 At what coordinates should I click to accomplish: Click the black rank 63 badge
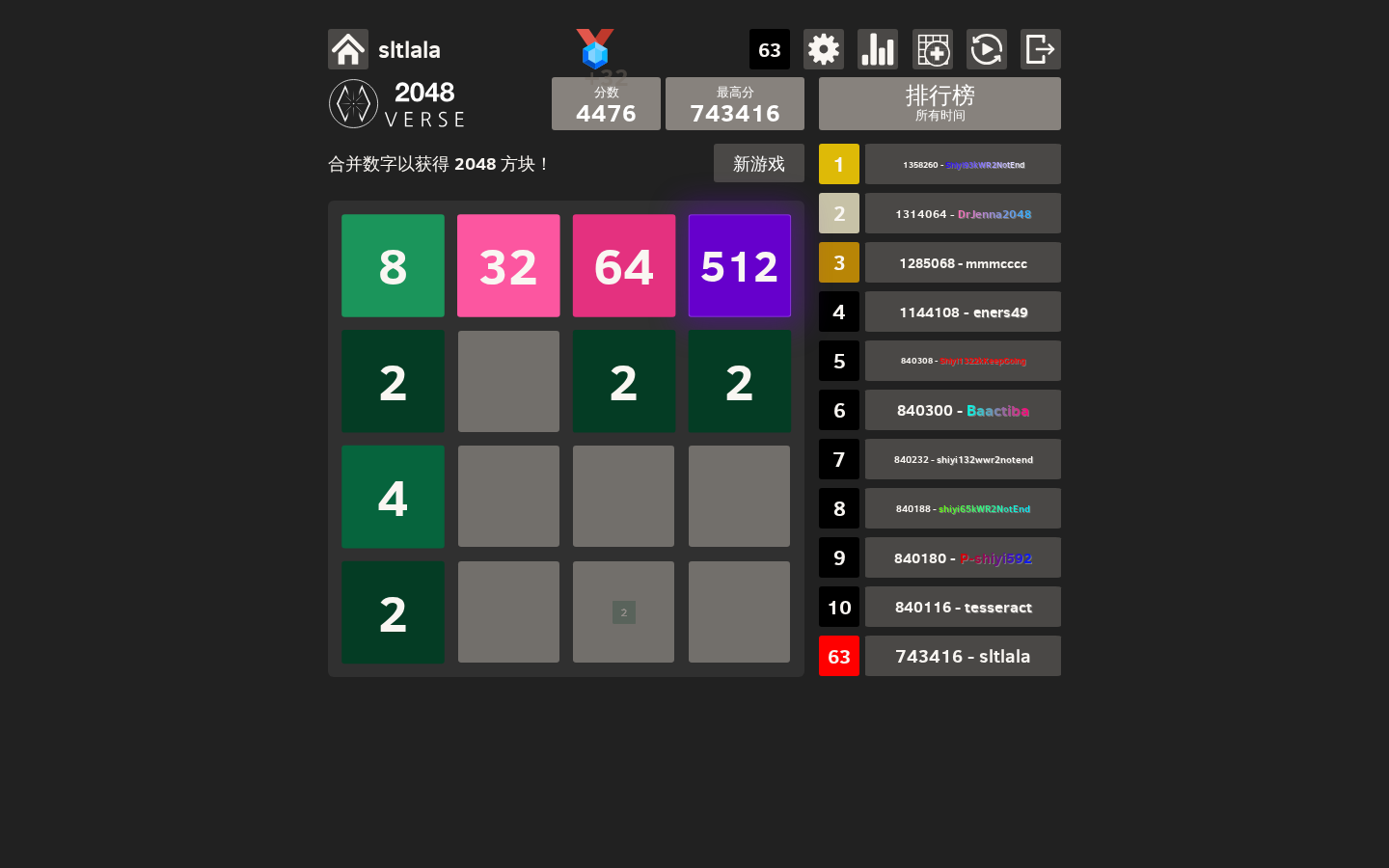point(770,49)
